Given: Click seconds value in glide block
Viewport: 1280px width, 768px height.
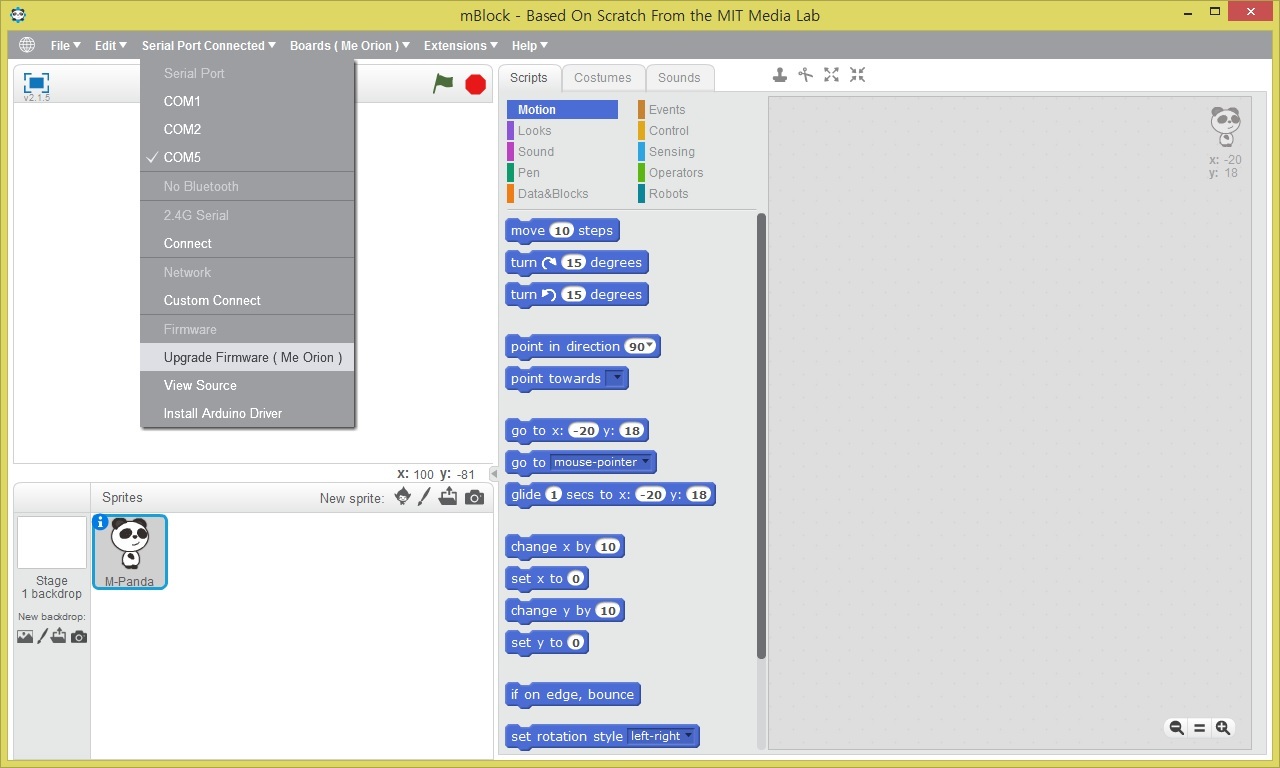Looking at the screenshot, I should click(553, 494).
